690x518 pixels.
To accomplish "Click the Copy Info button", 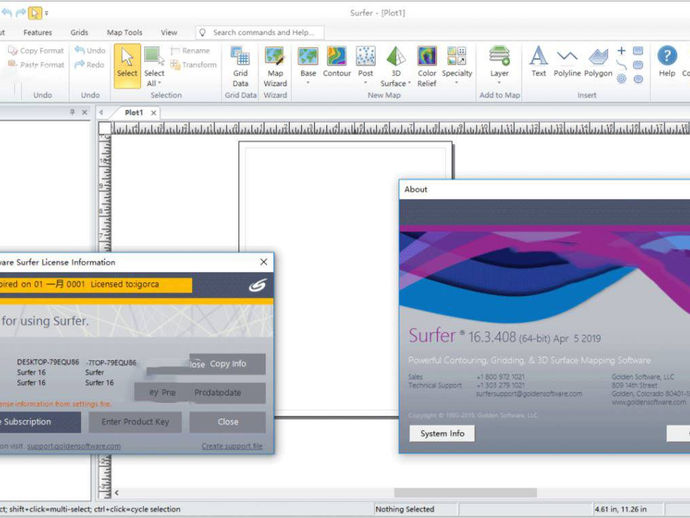I will tap(228, 364).
